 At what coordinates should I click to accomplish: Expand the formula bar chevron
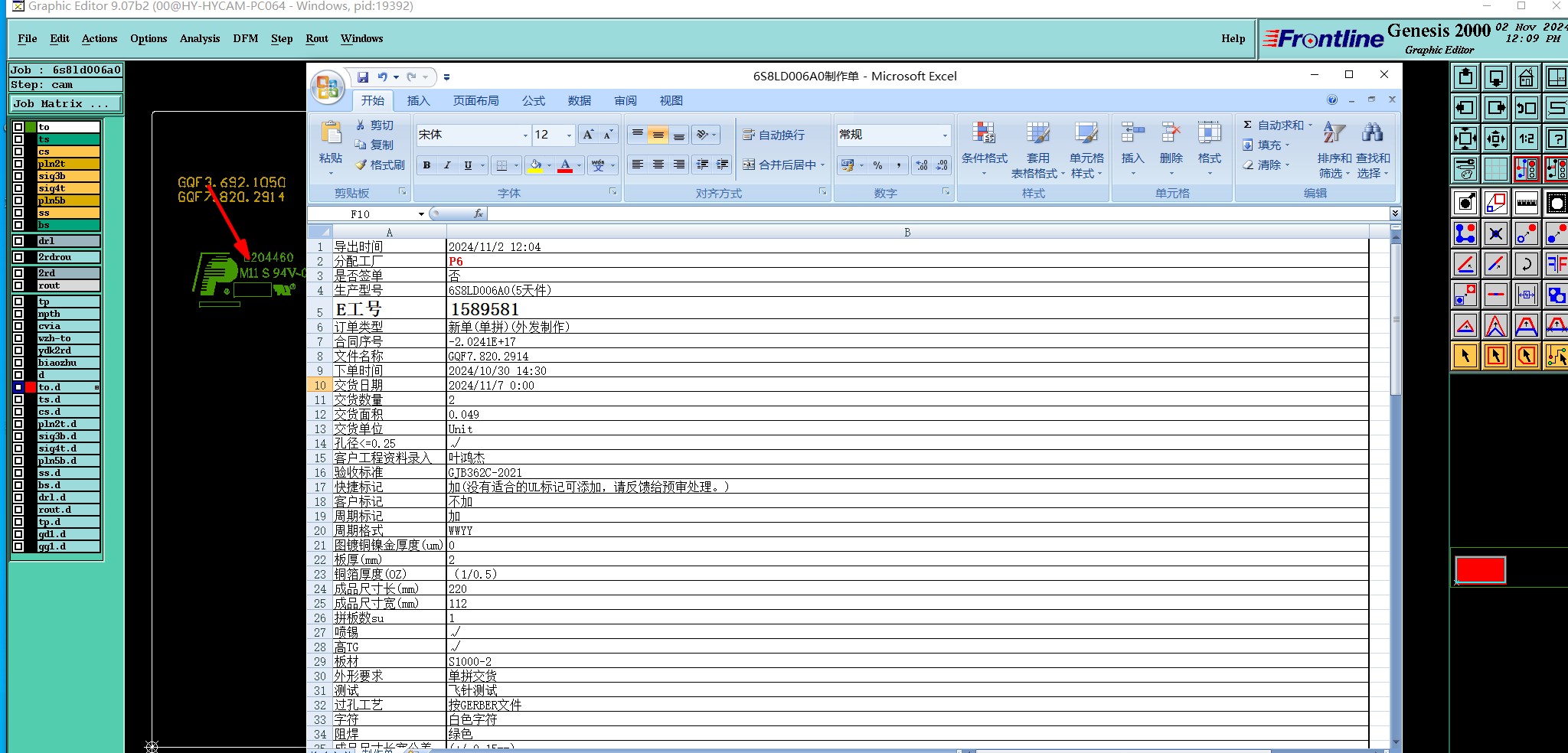(1395, 214)
